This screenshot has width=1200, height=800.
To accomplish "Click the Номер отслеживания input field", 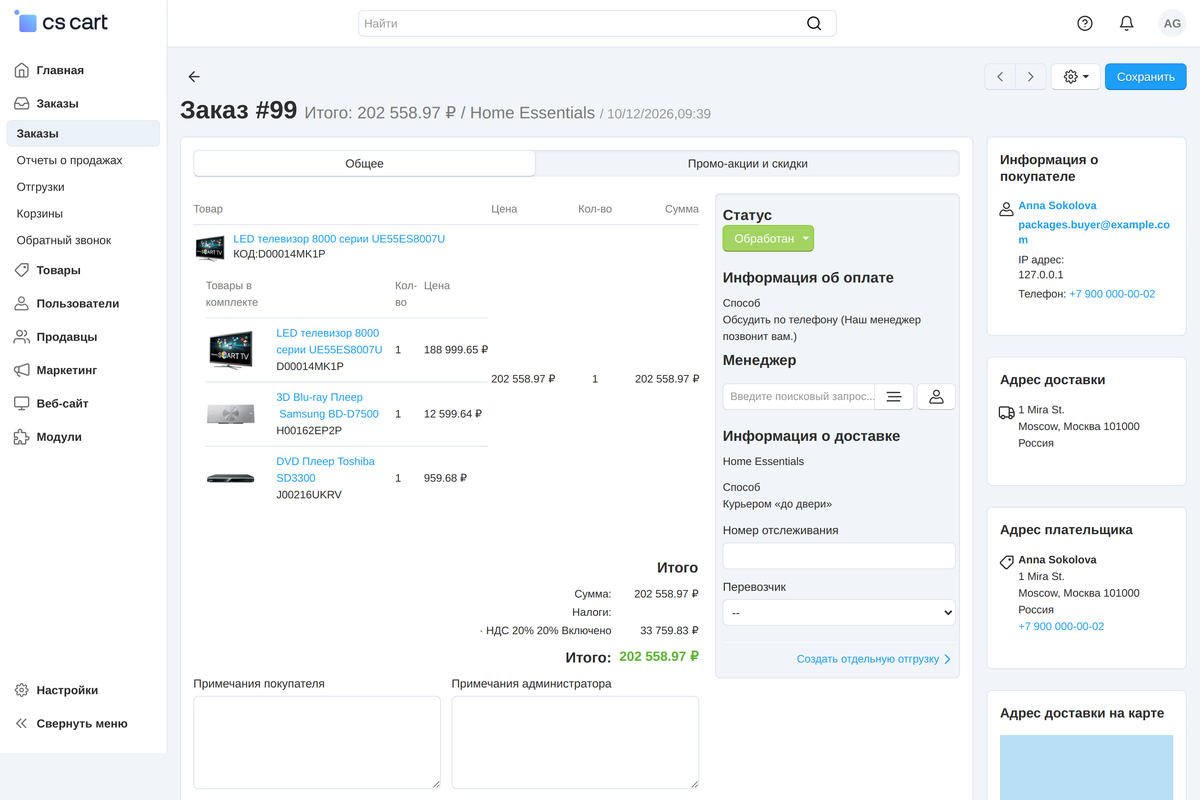I will [839, 556].
